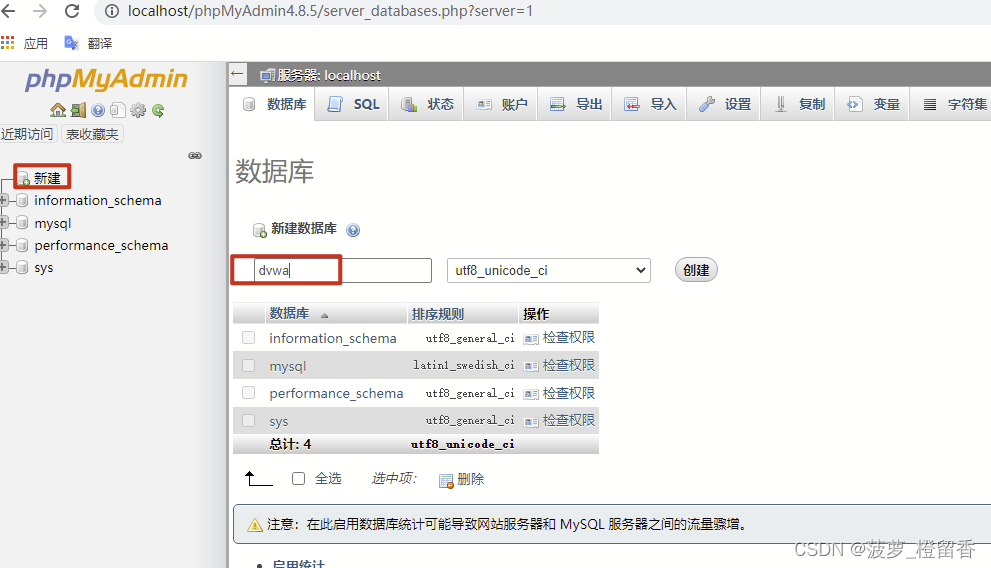Image resolution: width=991 pixels, height=568 pixels.
Task: Select information_schema in navigation tree
Action: [x=98, y=200]
